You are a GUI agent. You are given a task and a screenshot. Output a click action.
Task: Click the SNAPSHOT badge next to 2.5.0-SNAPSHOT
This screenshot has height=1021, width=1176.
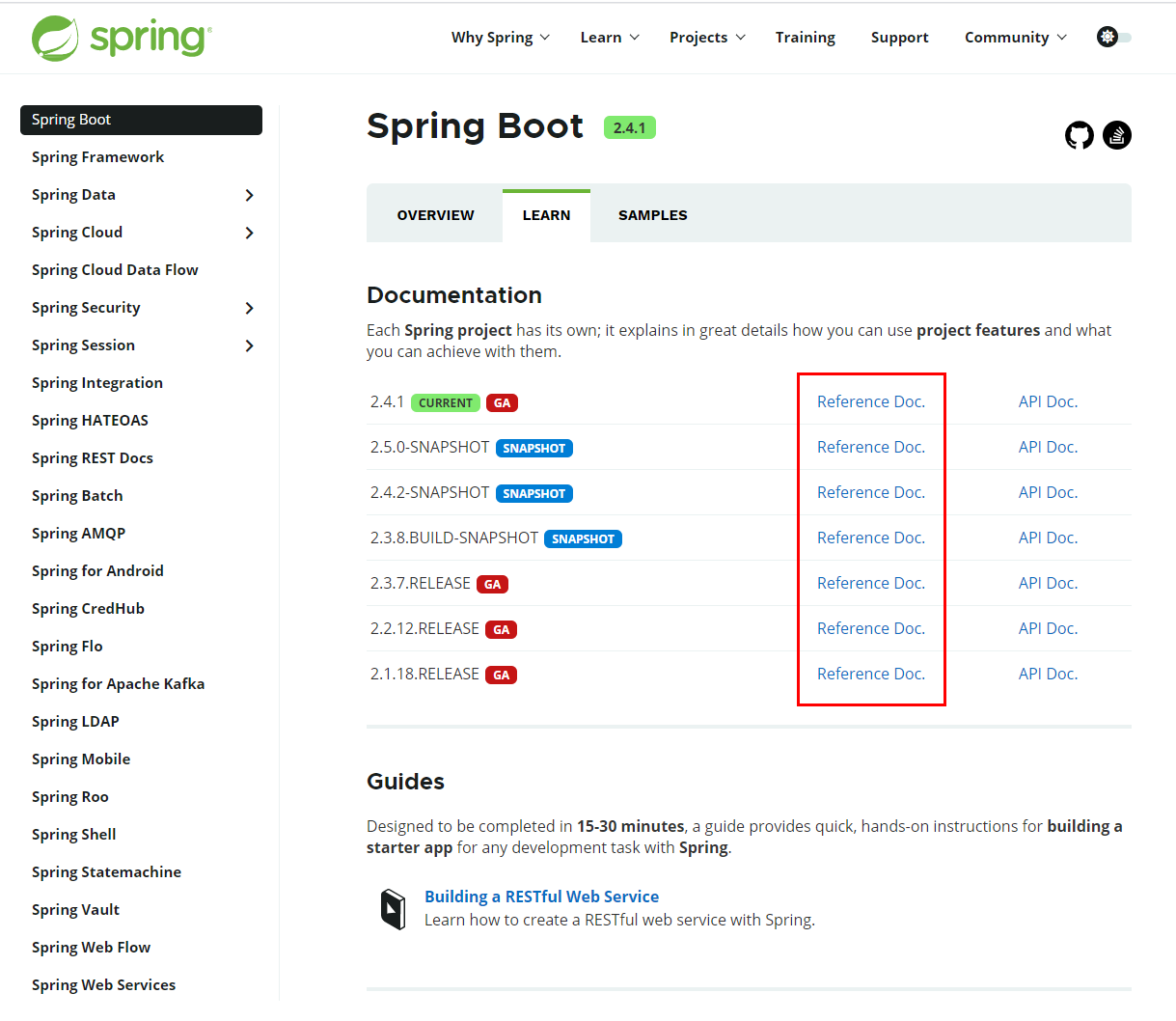click(x=534, y=448)
